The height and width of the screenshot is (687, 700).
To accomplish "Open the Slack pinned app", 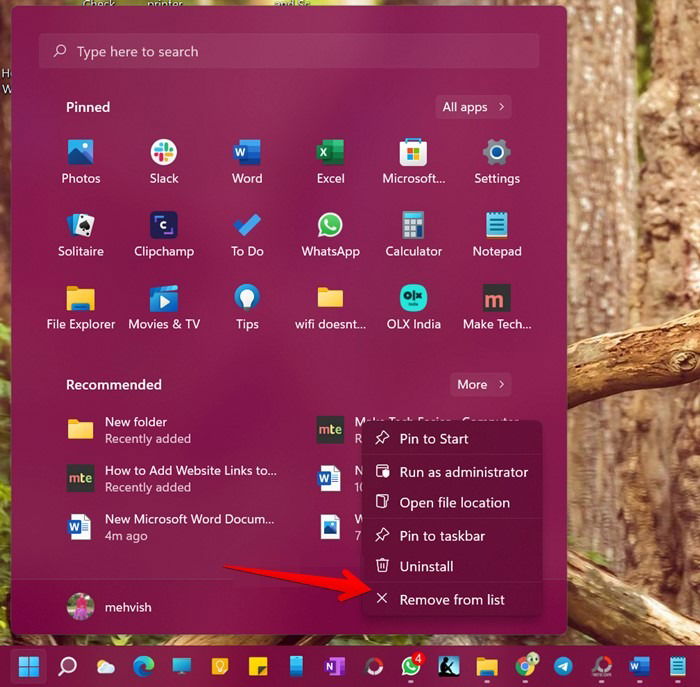I will [x=164, y=162].
